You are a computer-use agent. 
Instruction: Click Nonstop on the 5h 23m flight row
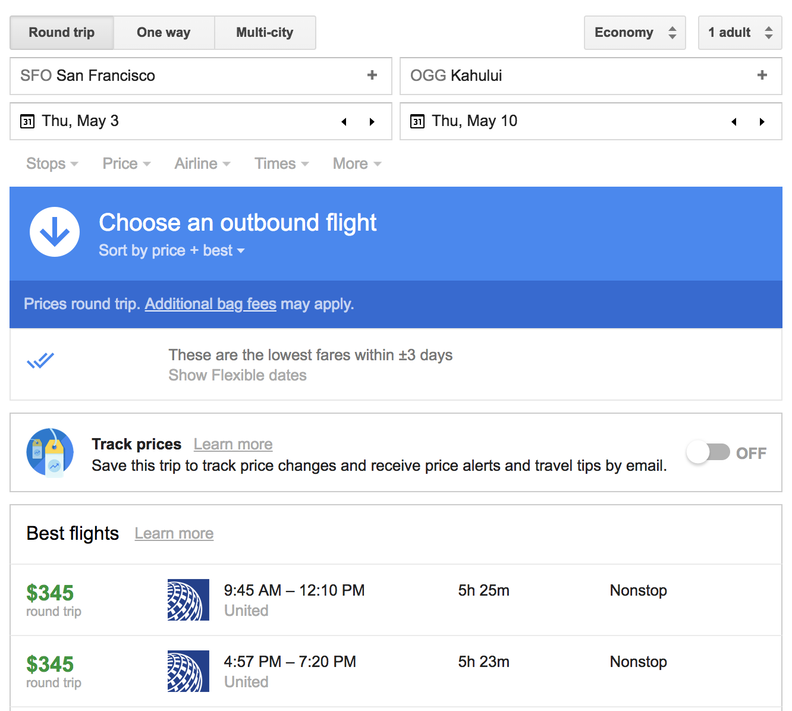[638, 662]
